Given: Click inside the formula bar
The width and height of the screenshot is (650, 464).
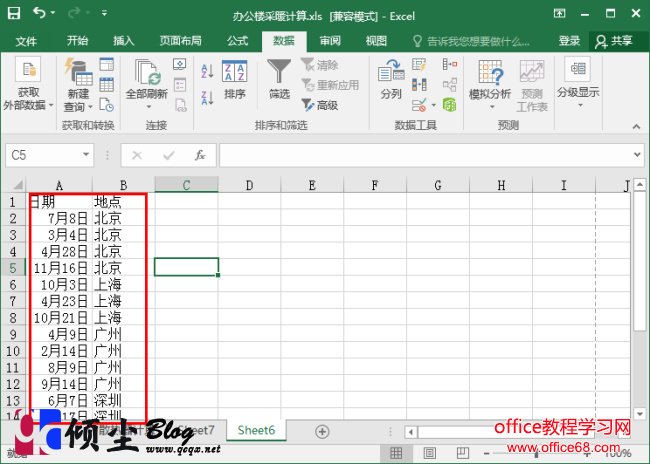Looking at the screenshot, I should tap(426, 155).
